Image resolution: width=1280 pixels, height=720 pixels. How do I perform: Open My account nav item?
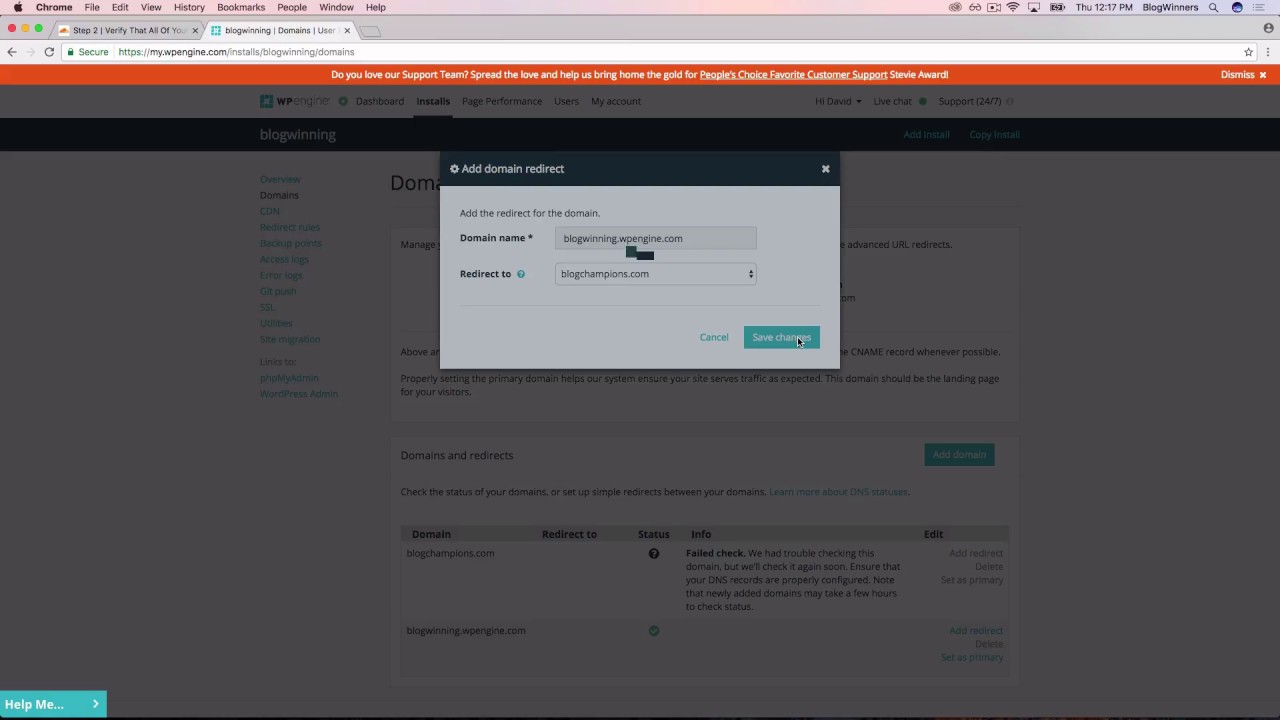click(616, 101)
